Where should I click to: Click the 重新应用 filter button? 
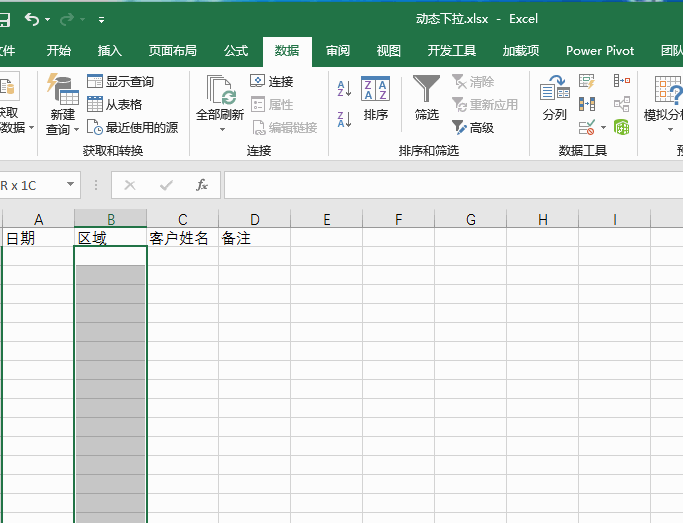[485, 105]
